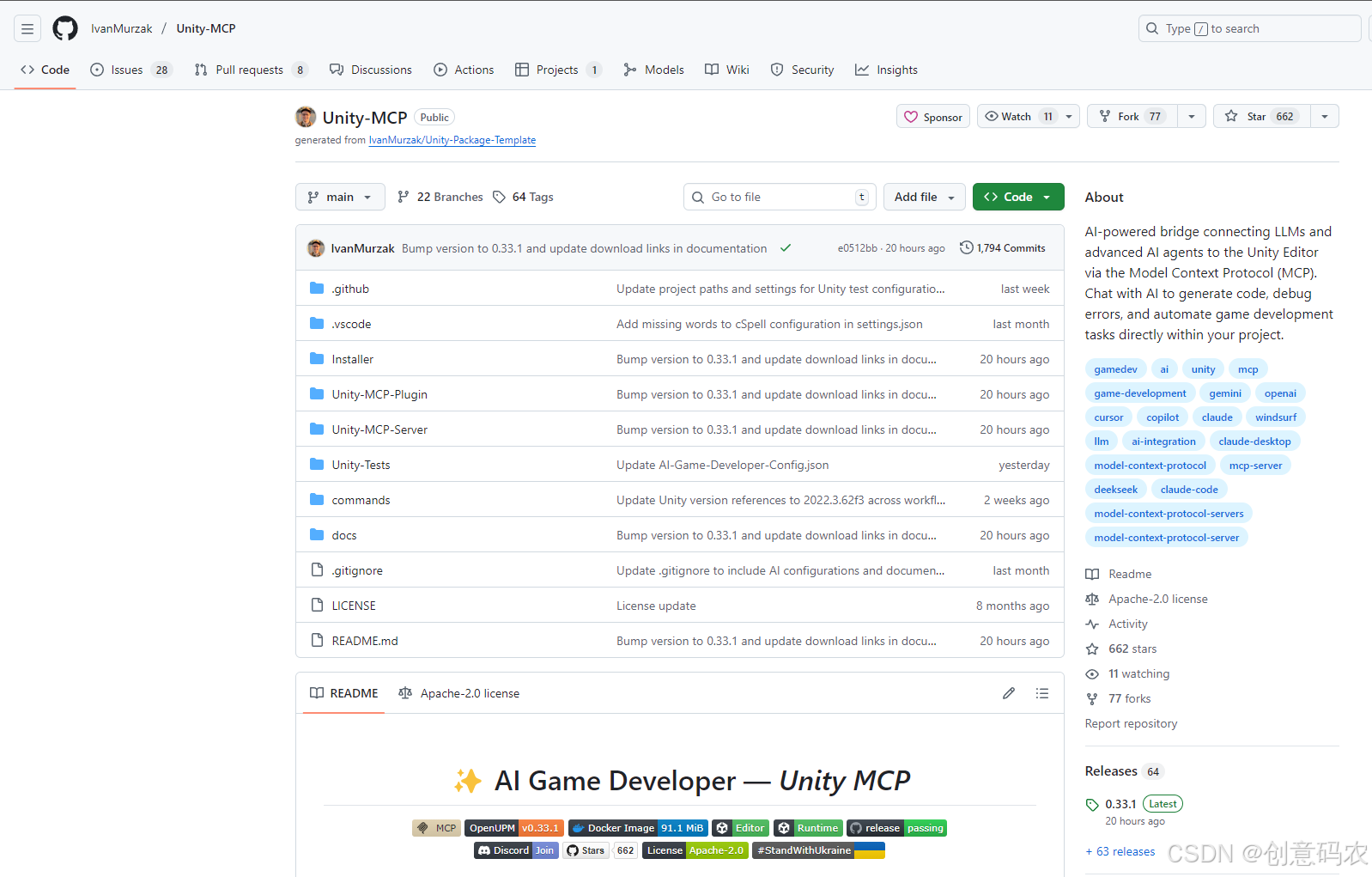Open the Unity-Tests folder
This screenshot has width=1372, height=877.
pyautogui.click(x=361, y=465)
